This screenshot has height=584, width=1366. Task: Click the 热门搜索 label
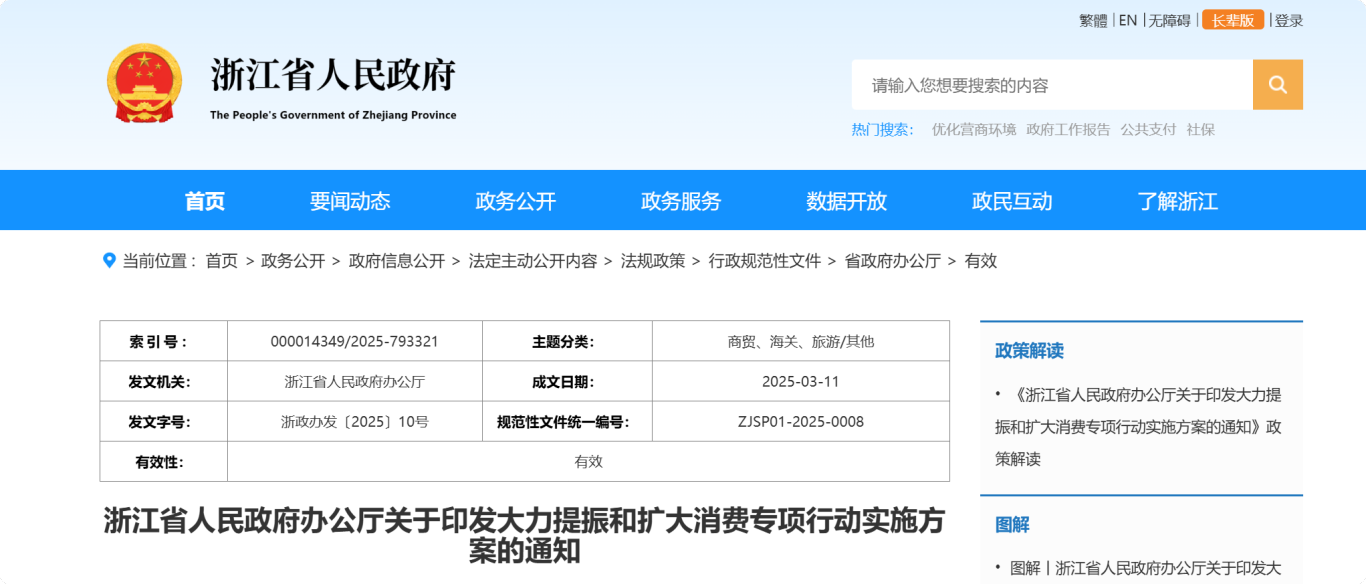click(883, 129)
